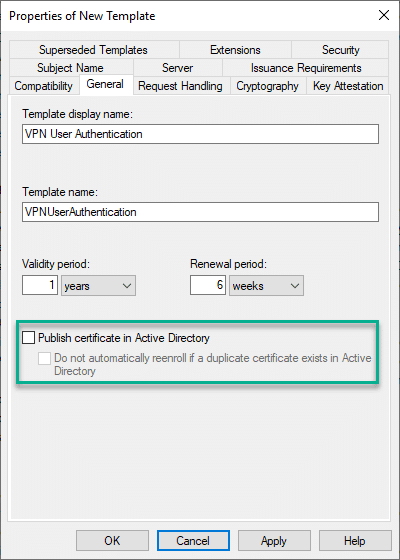The width and height of the screenshot is (400, 560).
Task: Go to the Subject Name tab
Action: (71, 68)
